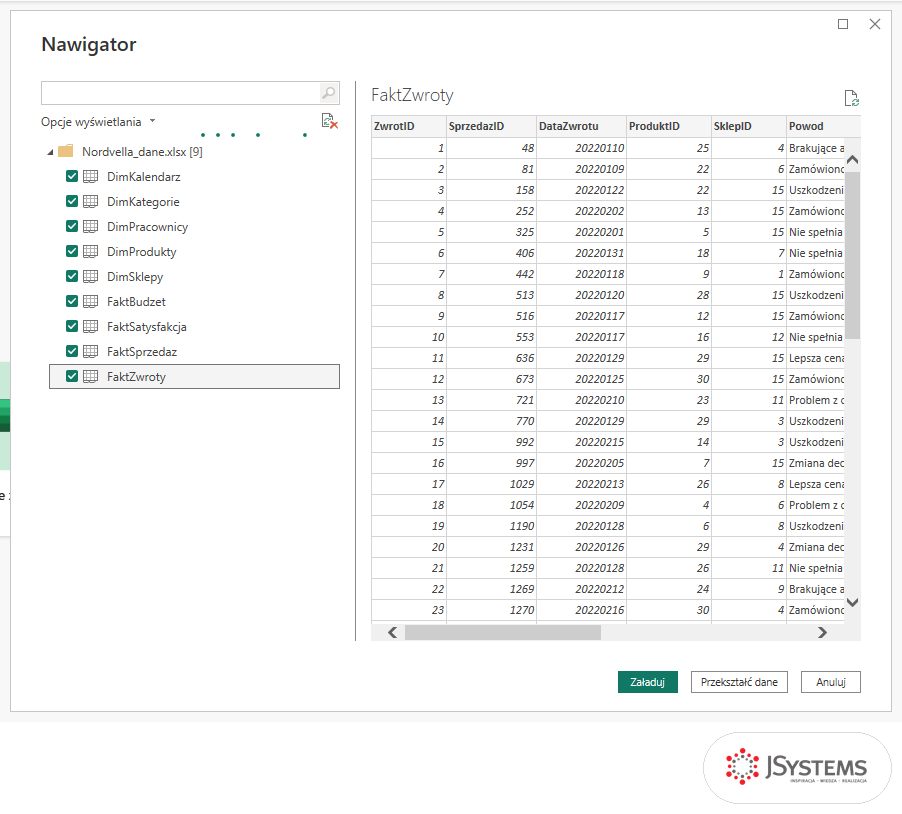Click the table icon next to FaktSatysfakcja

tap(90, 327)
